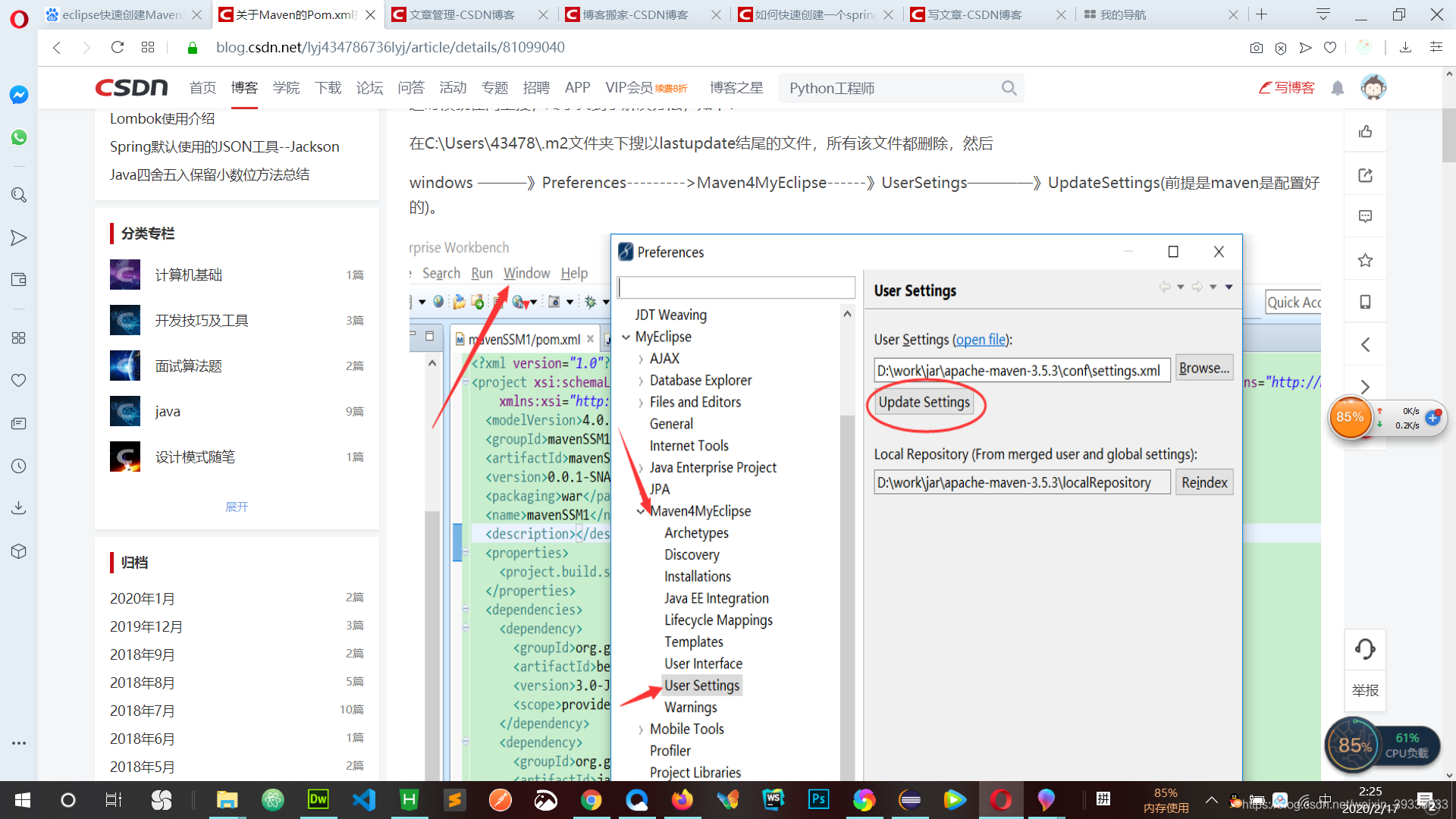
Task: Switch to 我的导航 tab
Action: pos(1160,14)
